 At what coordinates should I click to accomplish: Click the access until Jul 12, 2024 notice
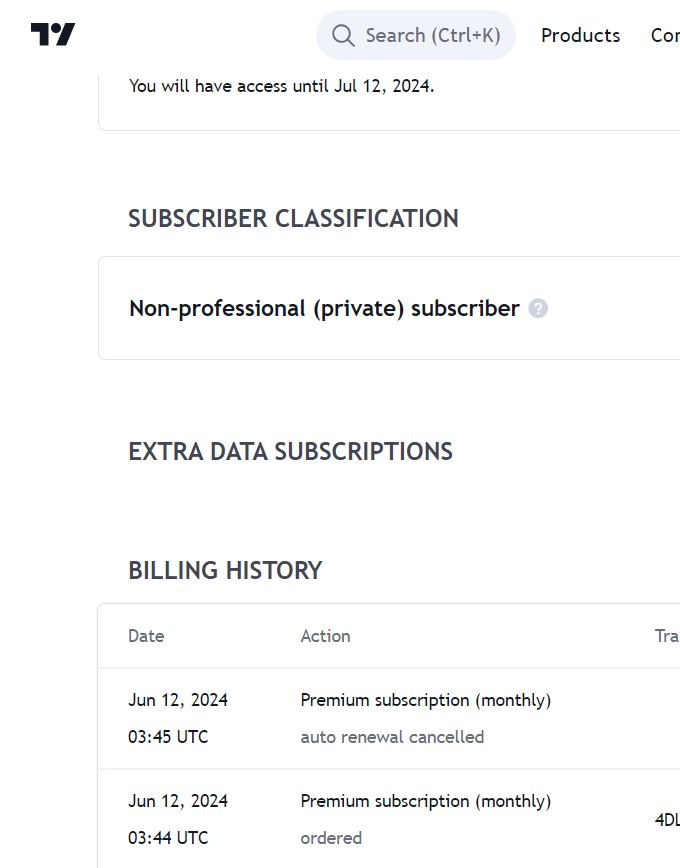pyautogui.click(x=281, y=86)
